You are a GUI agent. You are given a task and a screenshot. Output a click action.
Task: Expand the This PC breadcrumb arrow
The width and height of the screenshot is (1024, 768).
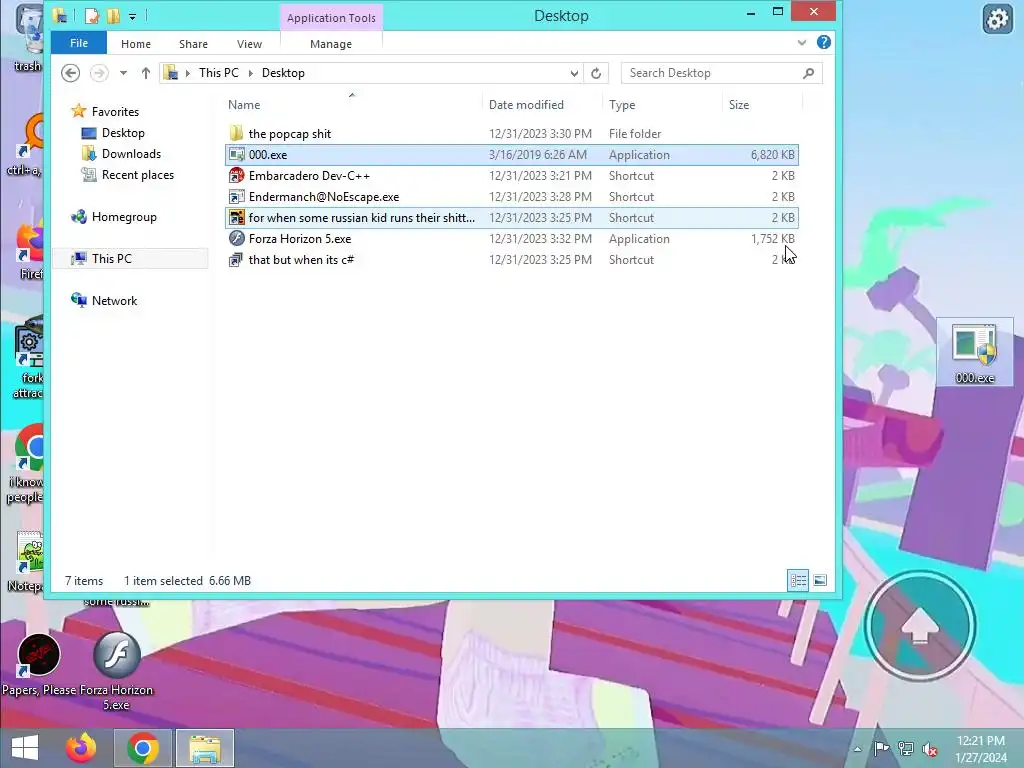[250, 73]
